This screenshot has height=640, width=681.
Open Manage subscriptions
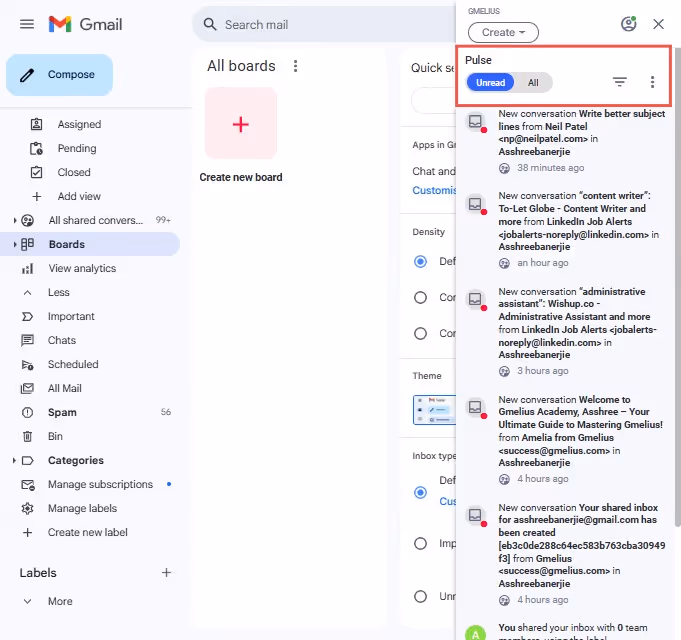pyautogui.click(x=100, y=484)
